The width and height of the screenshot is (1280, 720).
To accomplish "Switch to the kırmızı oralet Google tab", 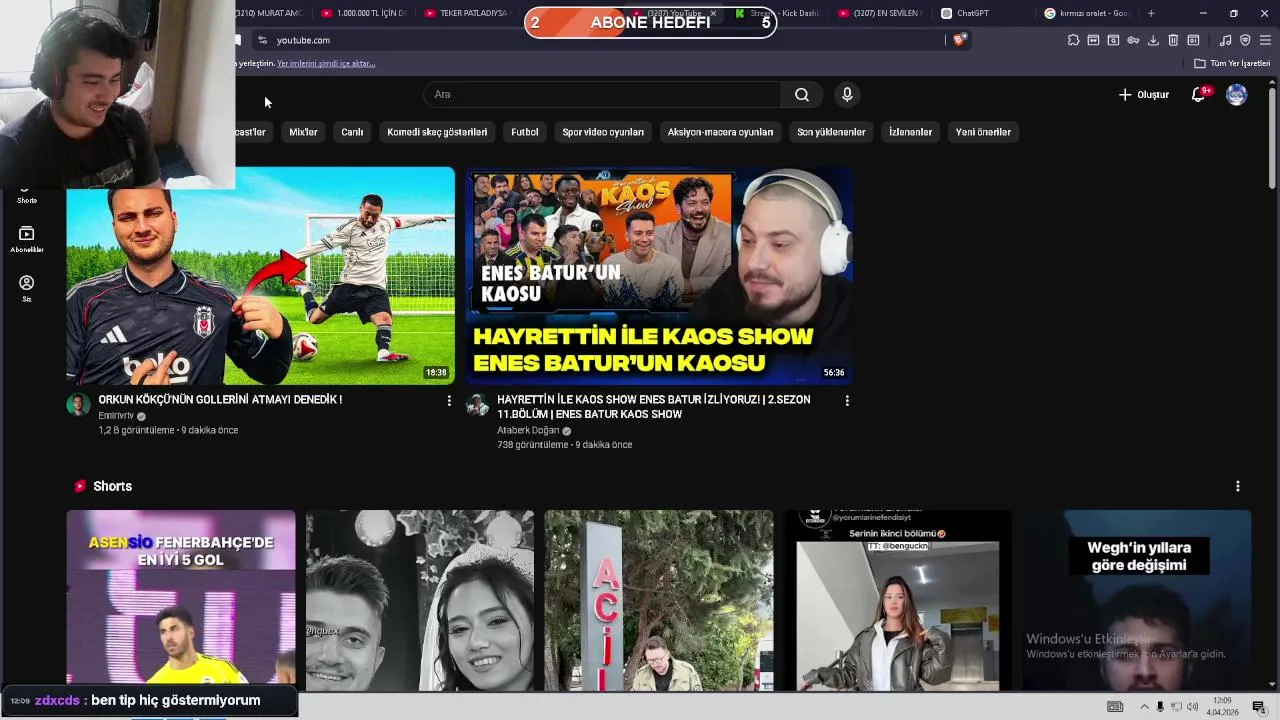I will point(1087,13).
